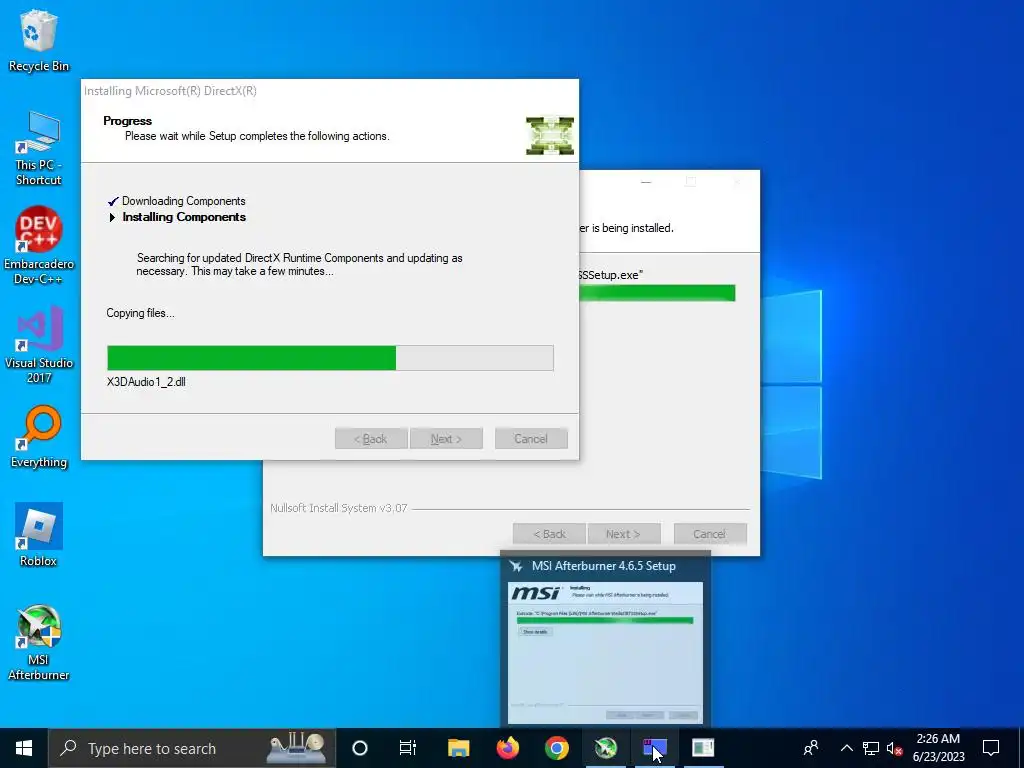Click Next in the Nullsoft setup window
This screenshot has height=768, width=1024.
(x=624, y=534)
